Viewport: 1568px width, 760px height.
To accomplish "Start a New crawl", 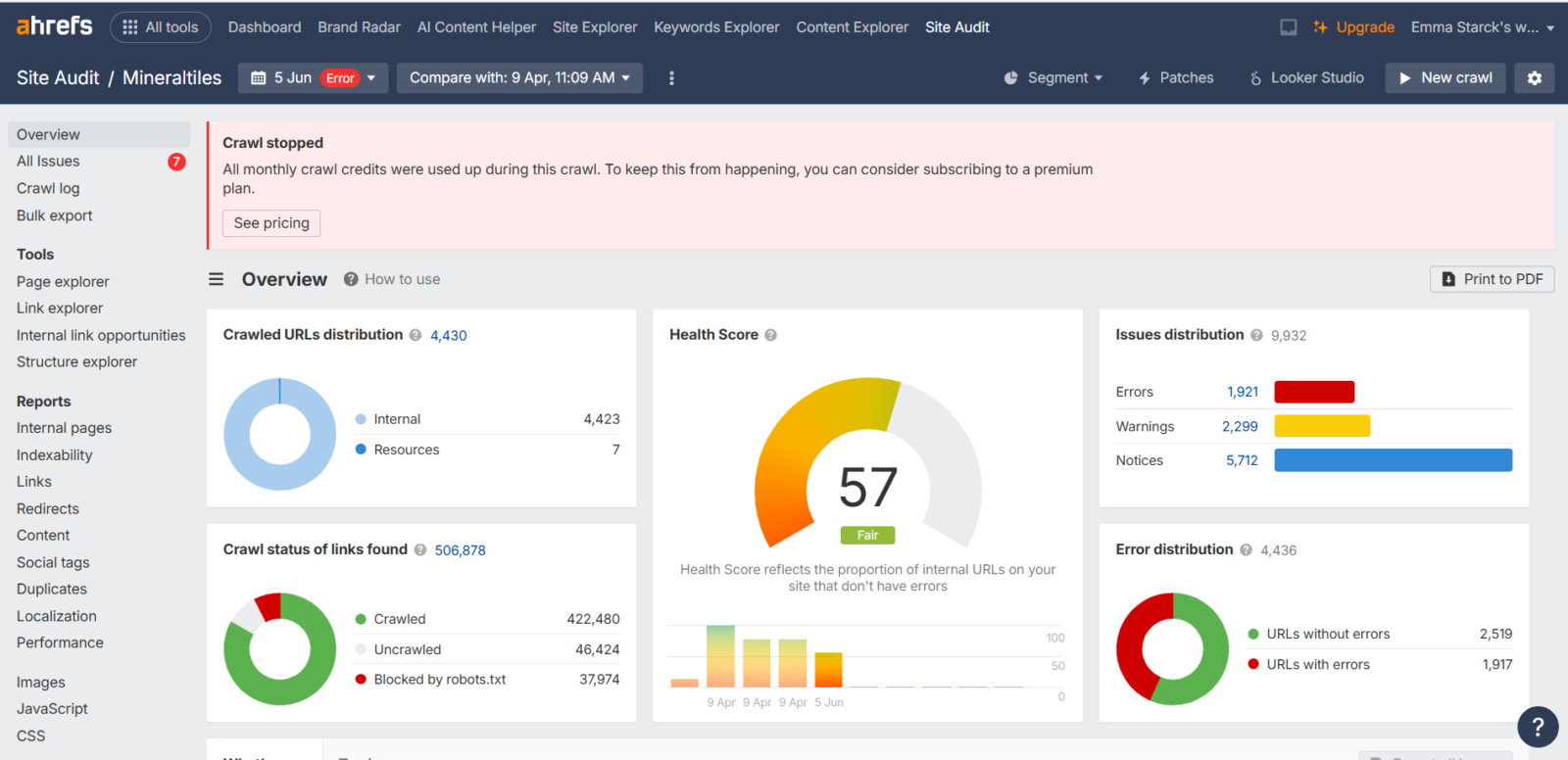I will pos(1445,78).
